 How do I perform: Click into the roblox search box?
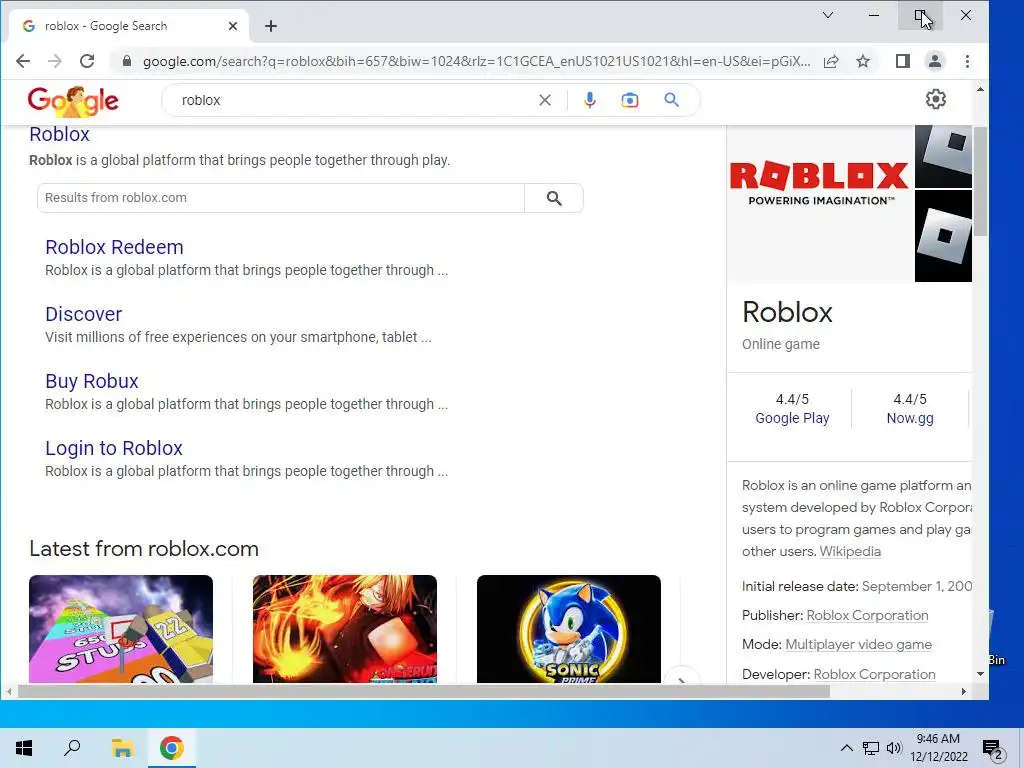click(x=356, y=100)
